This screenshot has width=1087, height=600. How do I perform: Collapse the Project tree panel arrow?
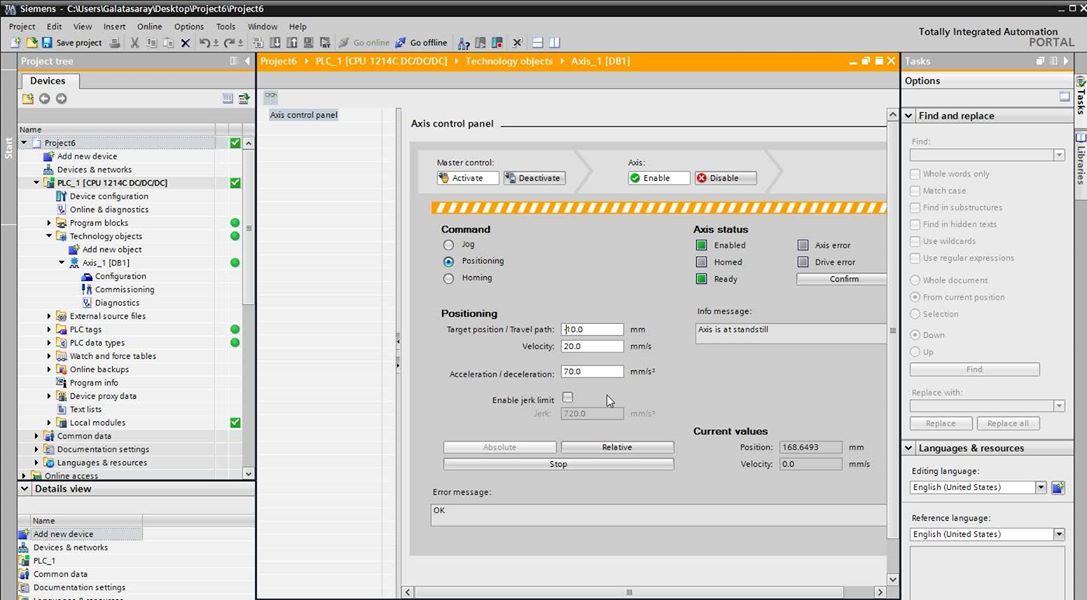247,61
